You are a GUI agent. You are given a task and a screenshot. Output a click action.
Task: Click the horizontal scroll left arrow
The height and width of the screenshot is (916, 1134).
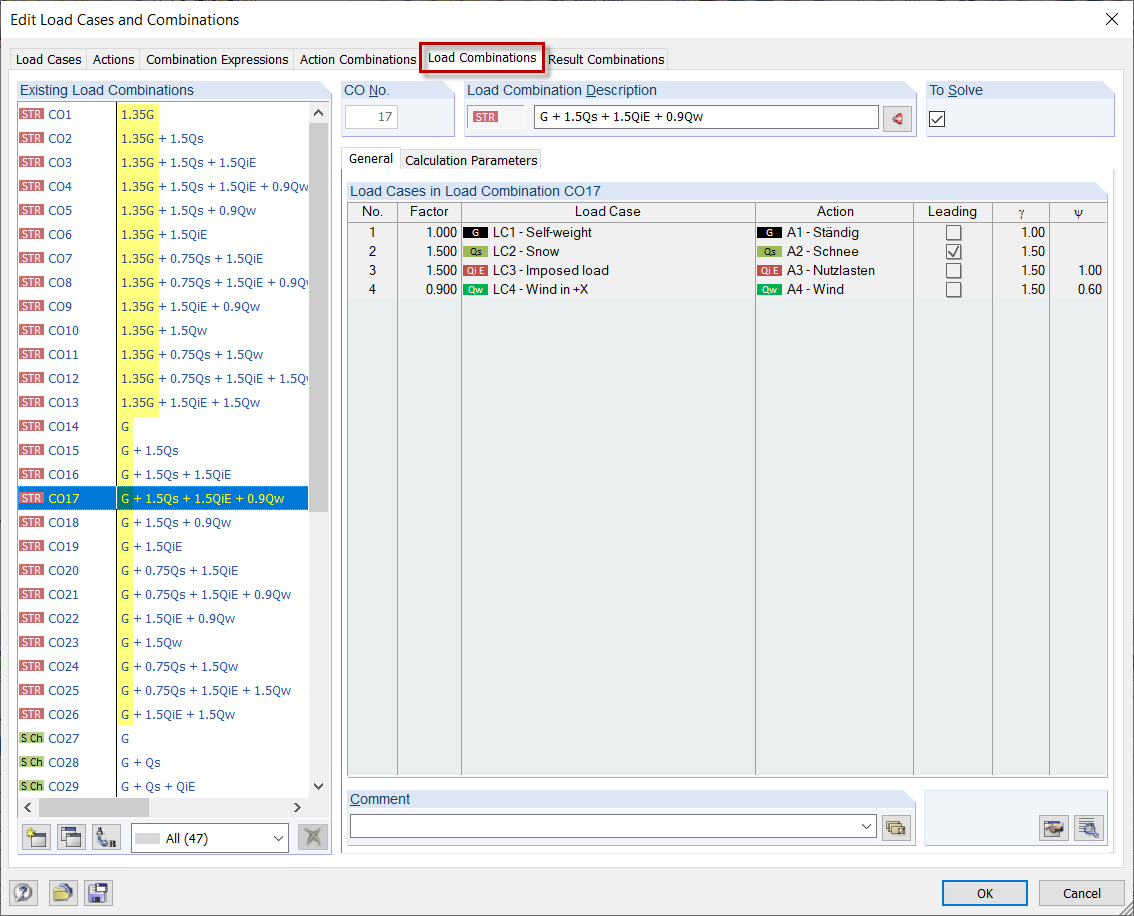coord(28,807)
